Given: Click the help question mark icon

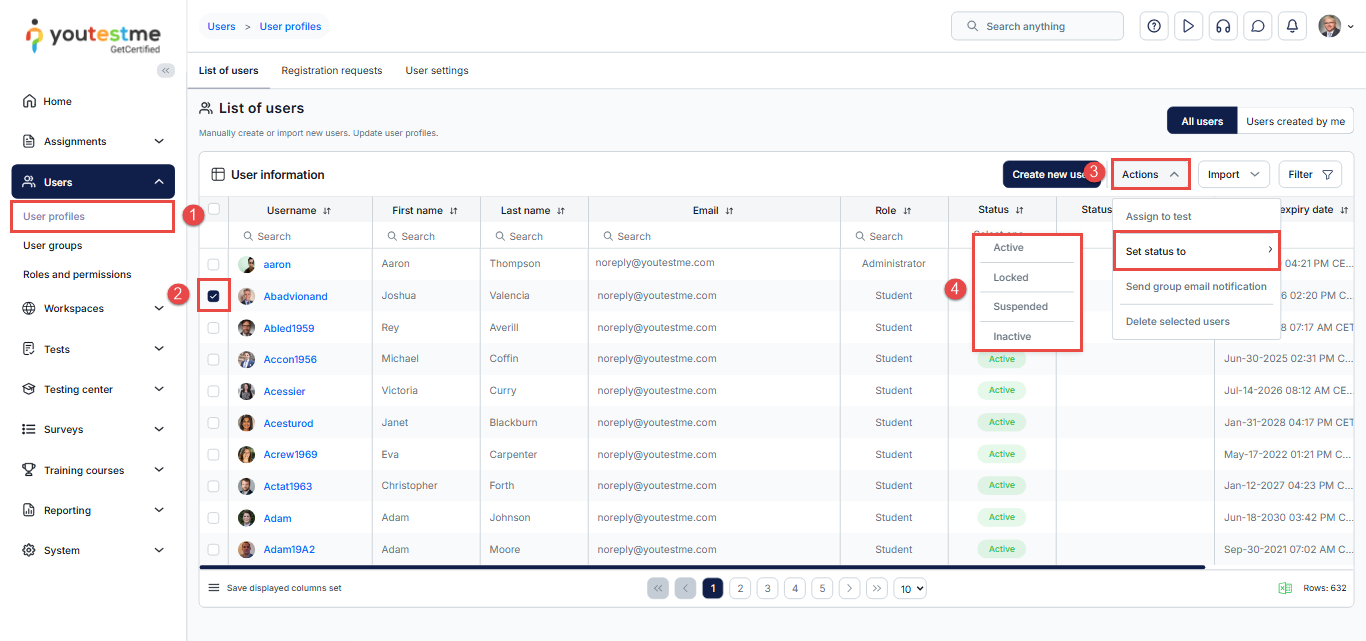Looking at the screenshot, I should click(x=1154, y=27).
